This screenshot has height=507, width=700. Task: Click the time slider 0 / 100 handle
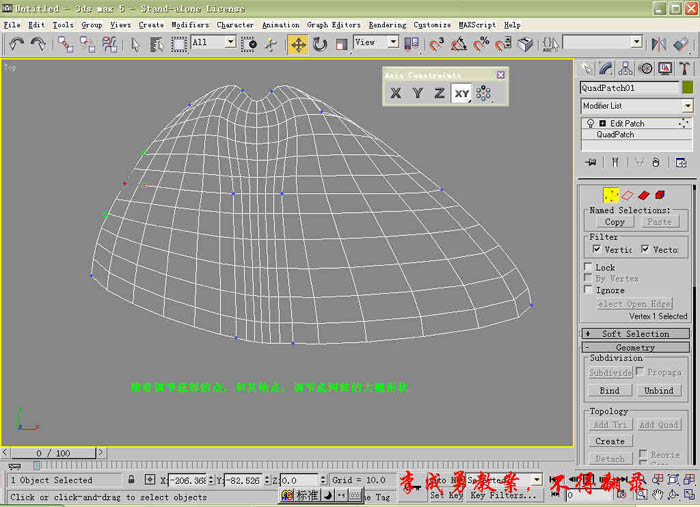click(53, 453)
